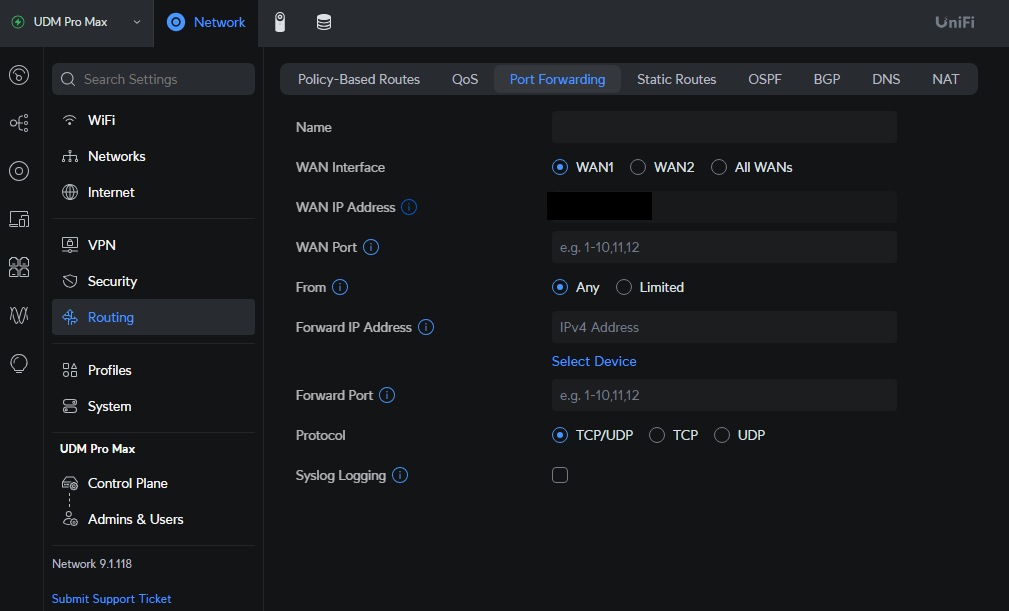Switch to the Policy-Based Routes tab
The width and height of the screenshot is (1009, 611).
pyautogui.click(x=358, y=79)
